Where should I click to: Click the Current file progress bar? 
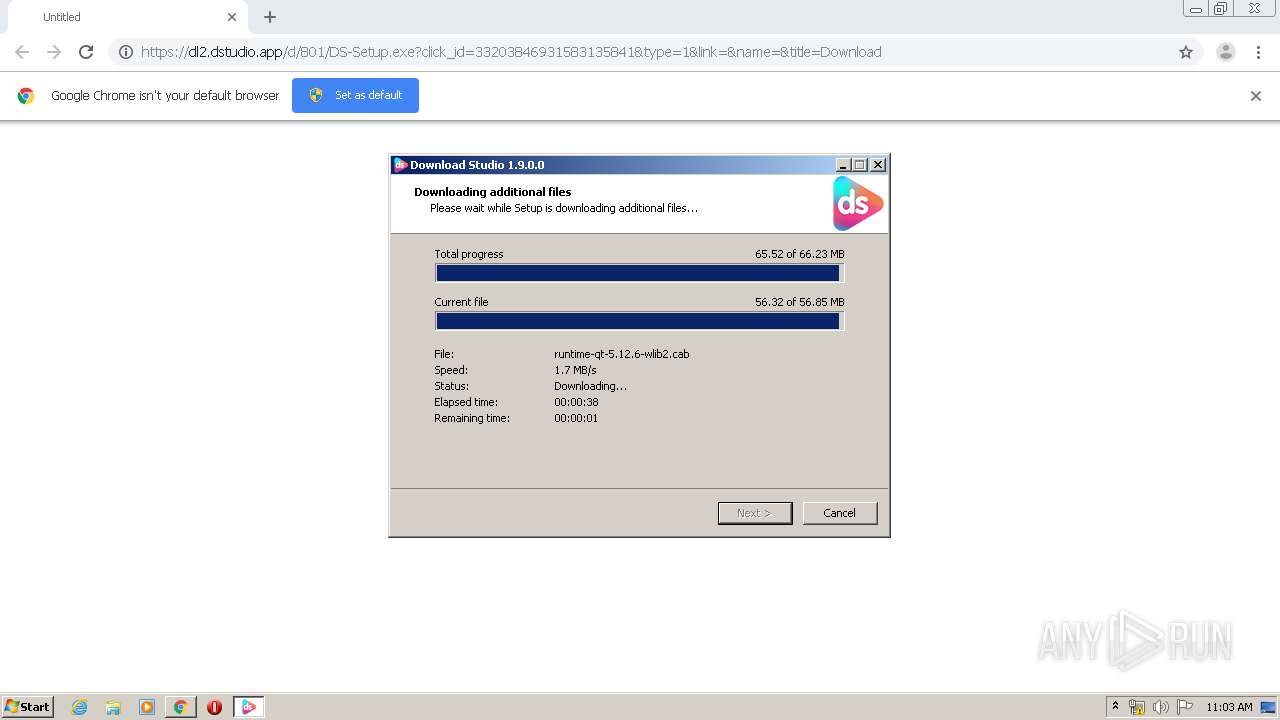pos(639,321)
